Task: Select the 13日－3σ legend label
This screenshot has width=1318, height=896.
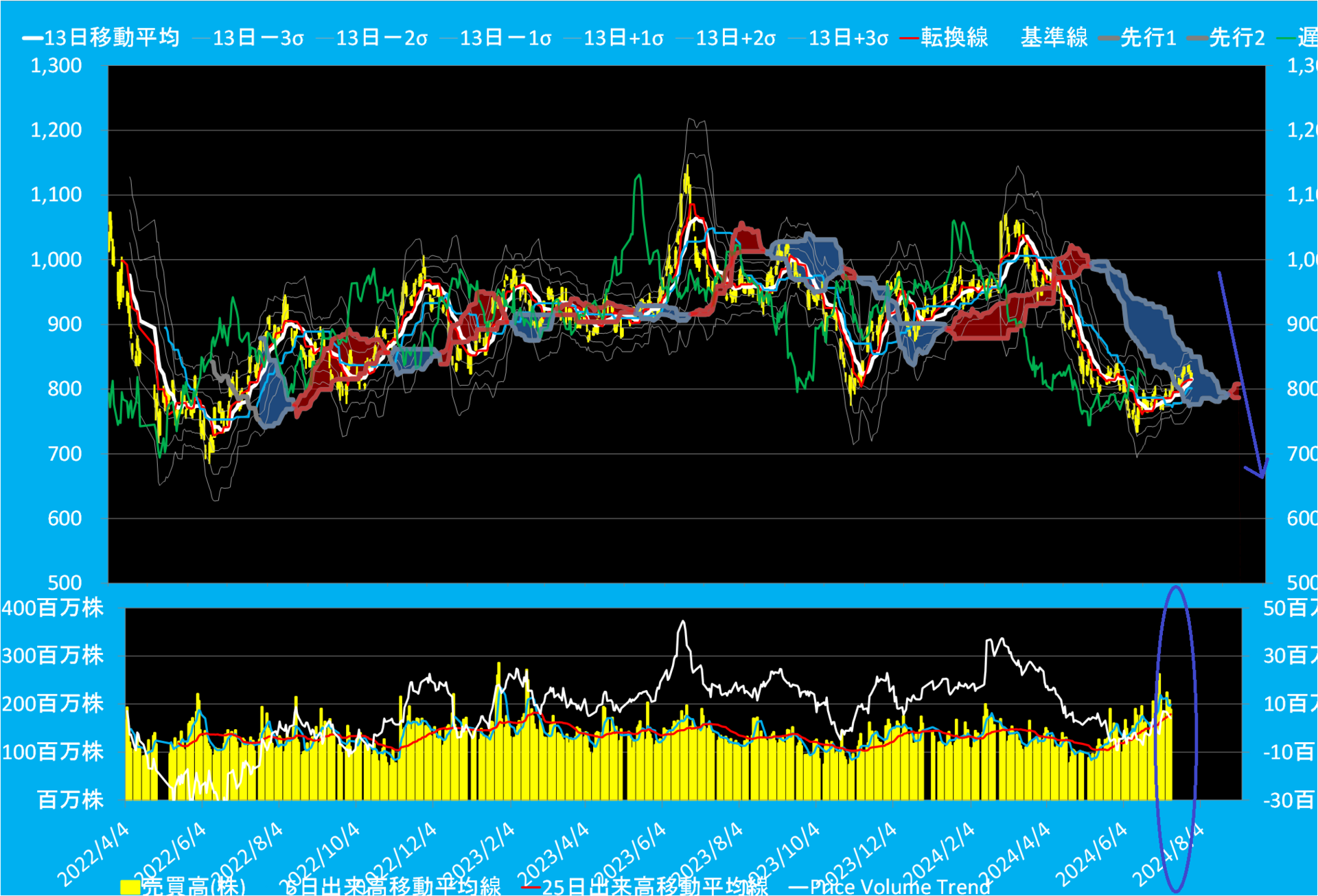Action: (257, 37)
